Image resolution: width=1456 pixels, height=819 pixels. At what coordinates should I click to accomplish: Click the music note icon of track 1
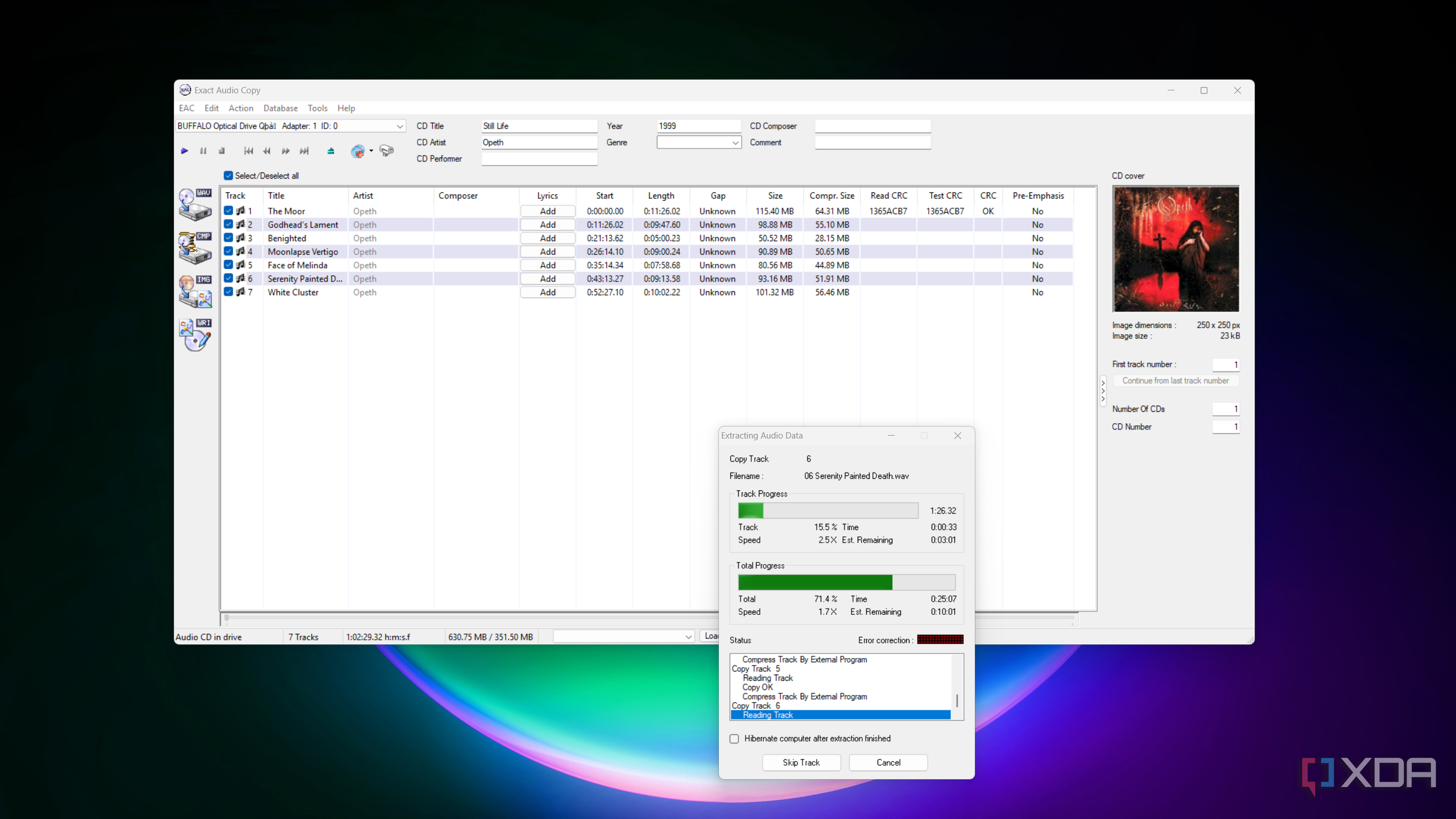[x=241, y=211]
